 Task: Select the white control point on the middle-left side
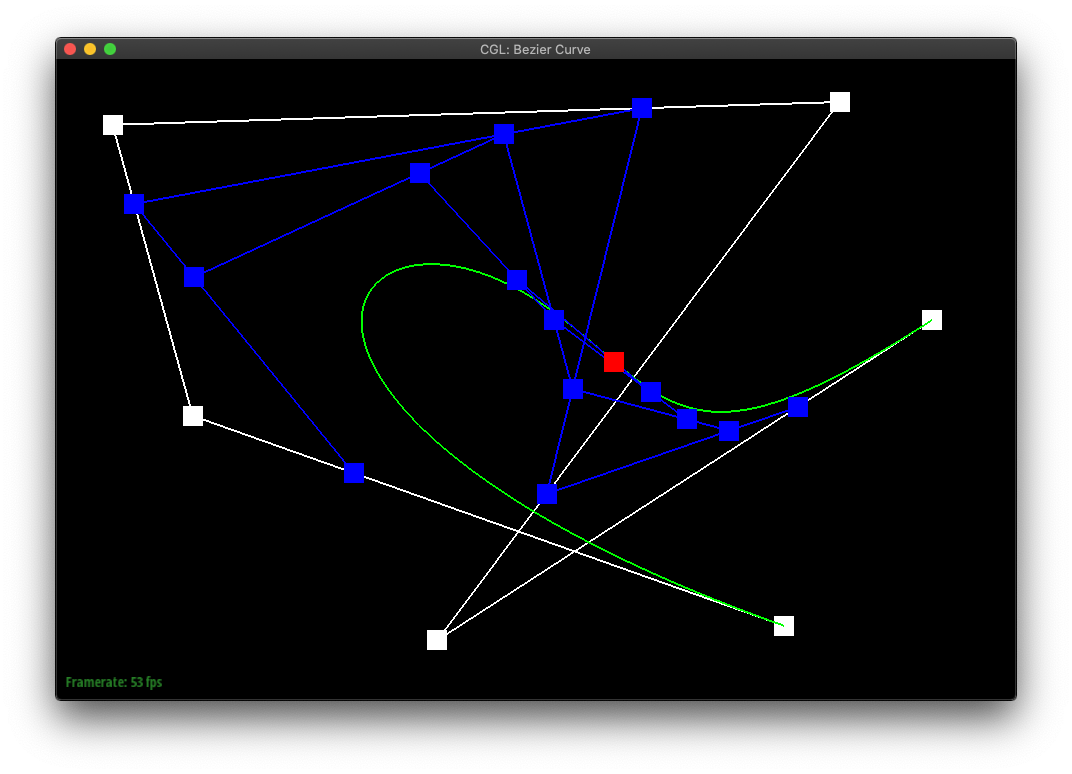[193, 416]
